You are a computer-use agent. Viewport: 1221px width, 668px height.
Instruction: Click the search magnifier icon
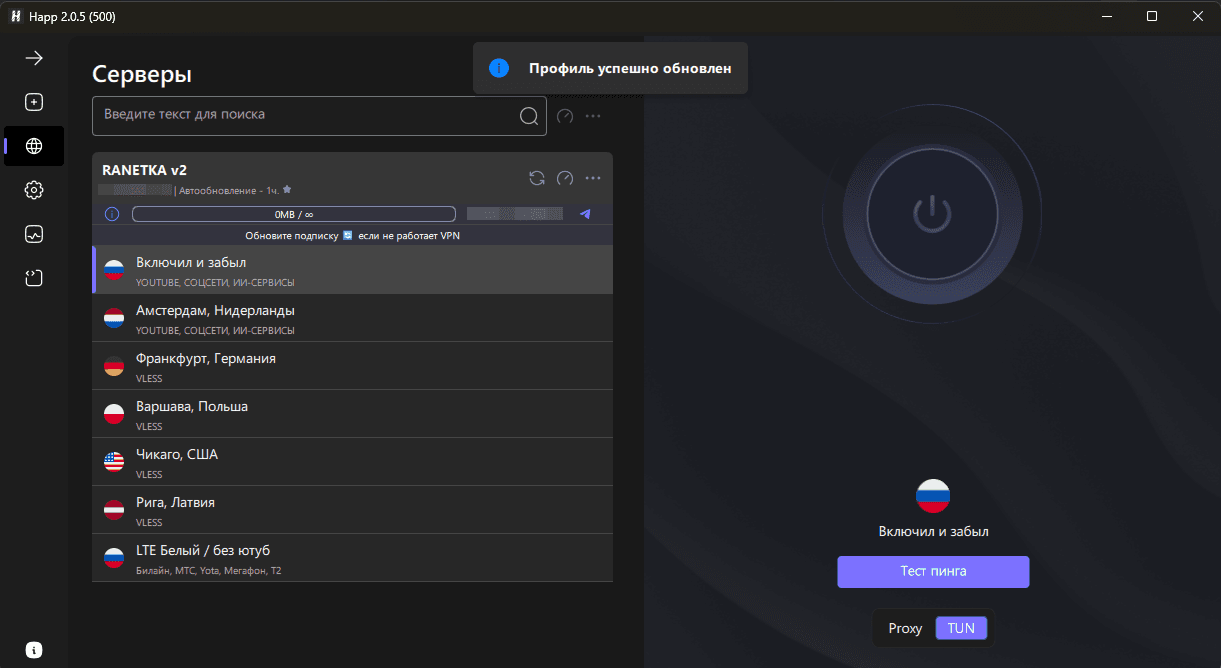click(x=529, y=116)
